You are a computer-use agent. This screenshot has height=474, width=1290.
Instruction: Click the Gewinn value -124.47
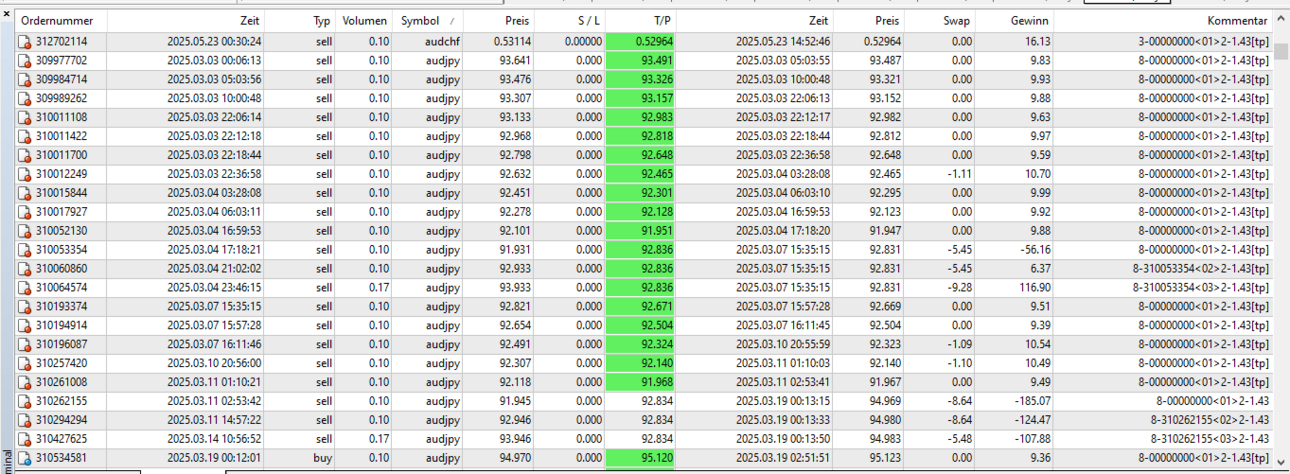pyautogui.click(x=1029, y=420)
